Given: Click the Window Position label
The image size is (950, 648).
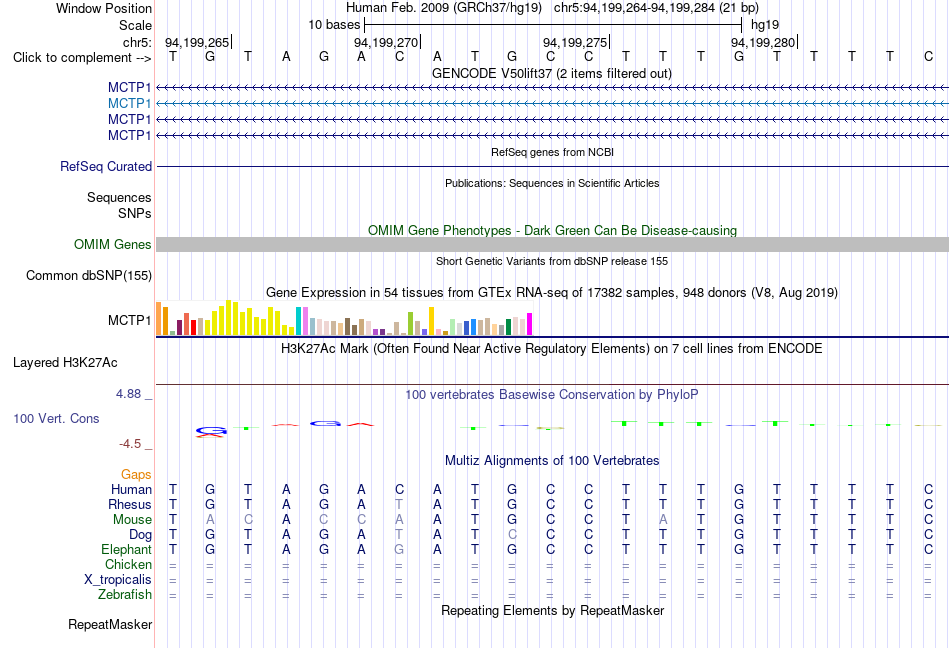Looking at the screenshot, I should 104,8.
